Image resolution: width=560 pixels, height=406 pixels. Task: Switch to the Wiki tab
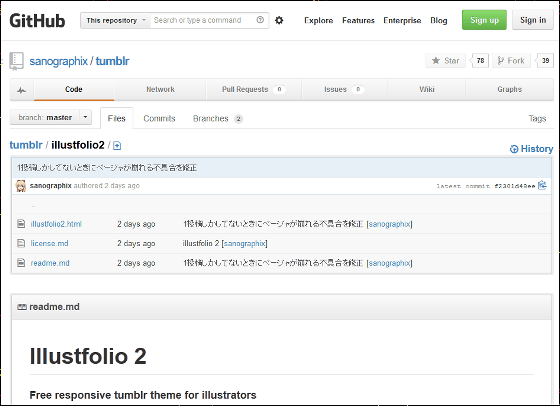tap(427, 90)
